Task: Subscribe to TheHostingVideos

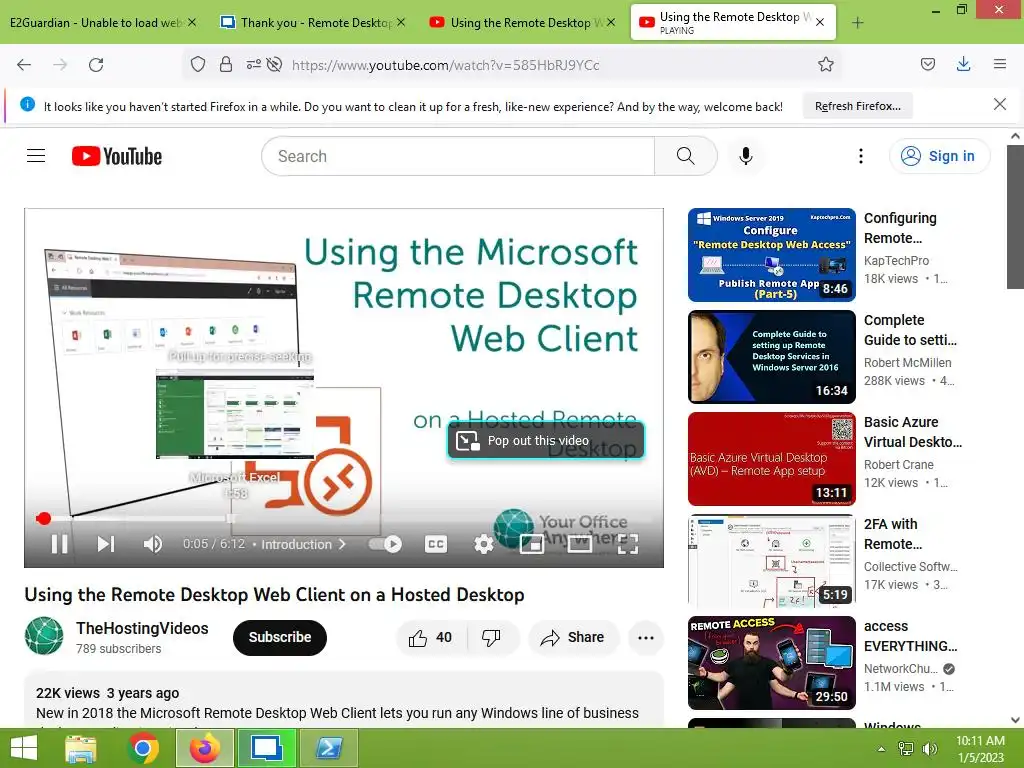Action: coord(280,637)
